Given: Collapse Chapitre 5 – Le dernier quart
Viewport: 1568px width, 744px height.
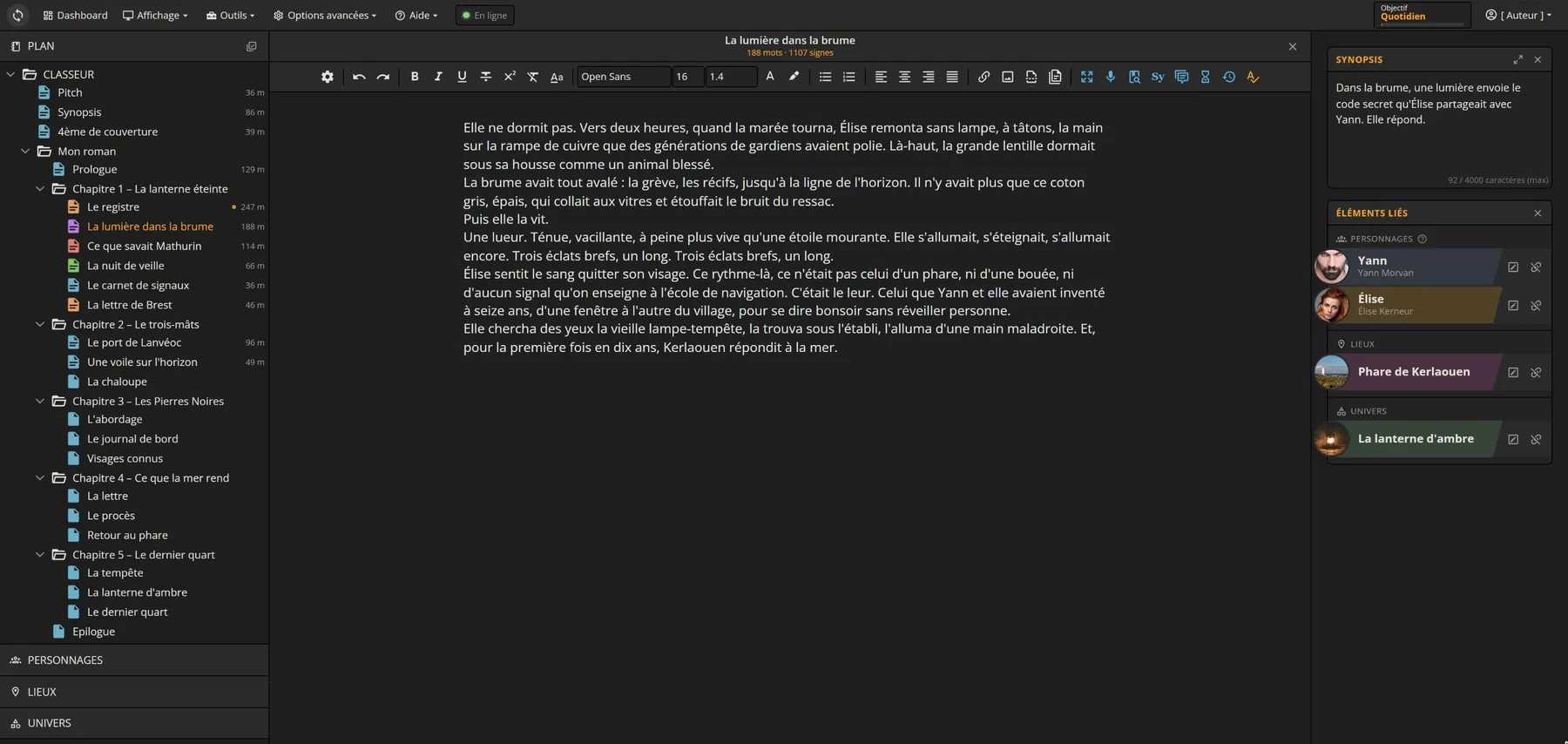Looking at the screenshot, I should click(x=40, y=554).
